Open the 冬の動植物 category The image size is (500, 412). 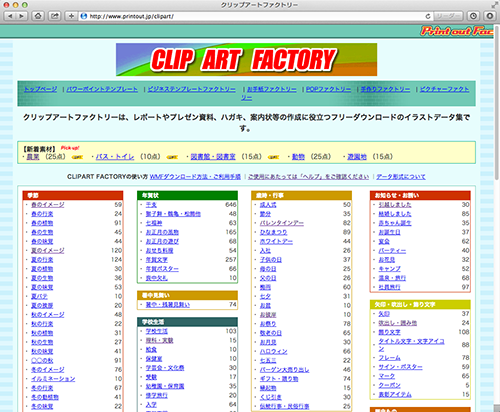[x=45, y=397]
